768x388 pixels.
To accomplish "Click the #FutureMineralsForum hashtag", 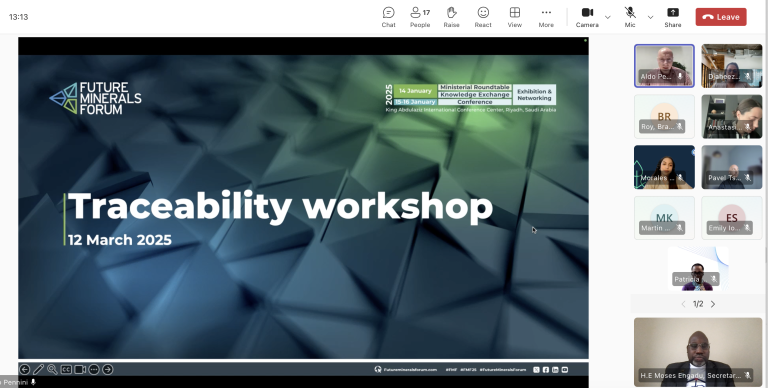I will pos(503,369).
